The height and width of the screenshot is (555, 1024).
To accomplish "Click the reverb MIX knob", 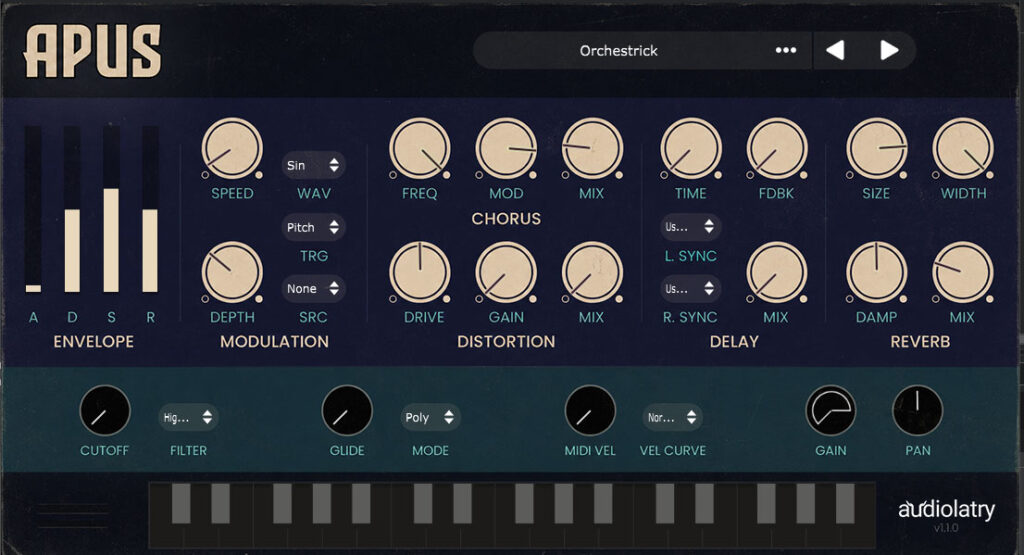I will tap(963, 272).
